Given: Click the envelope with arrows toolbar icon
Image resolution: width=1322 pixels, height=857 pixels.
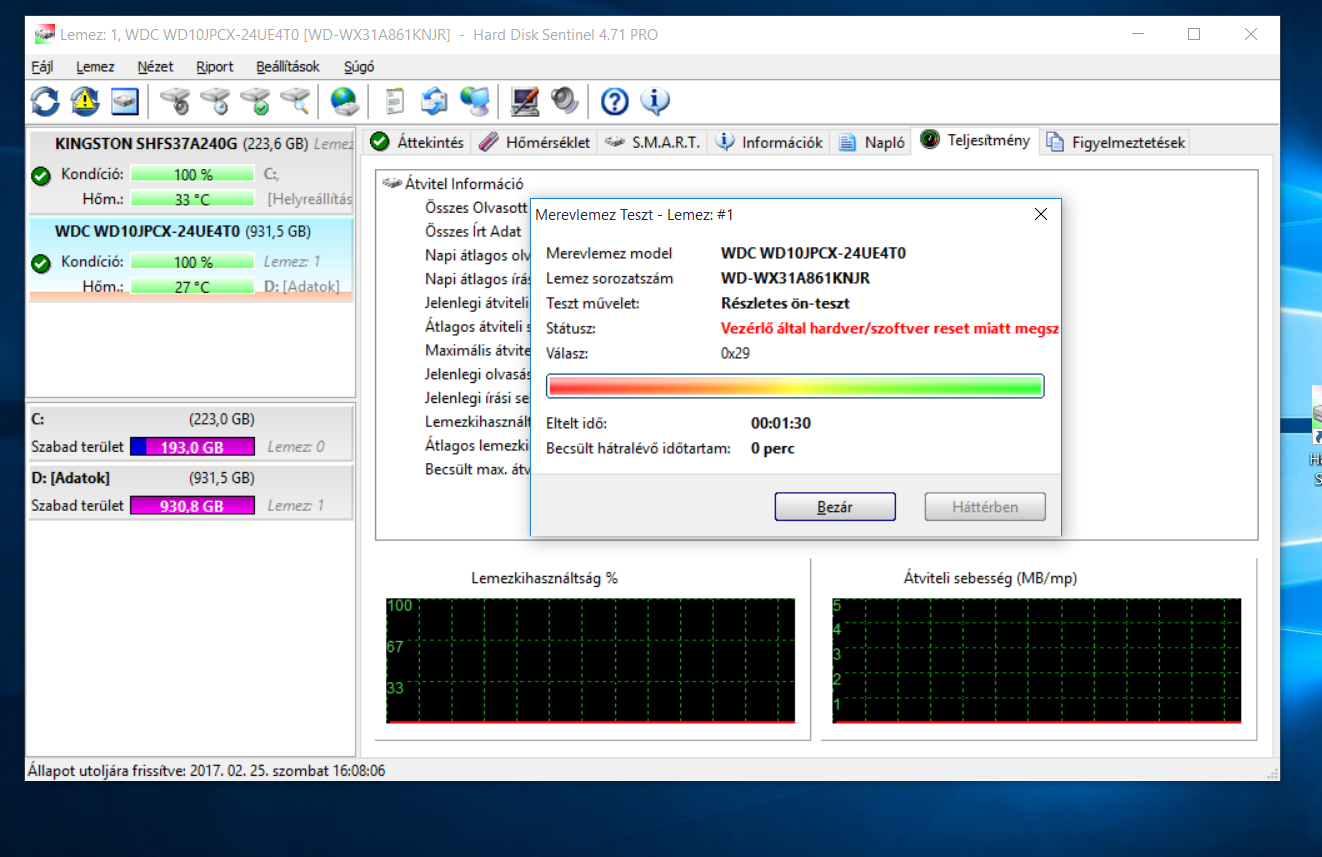Looking at the screenshot, I should pyautogui.click(x=434, y=101).
